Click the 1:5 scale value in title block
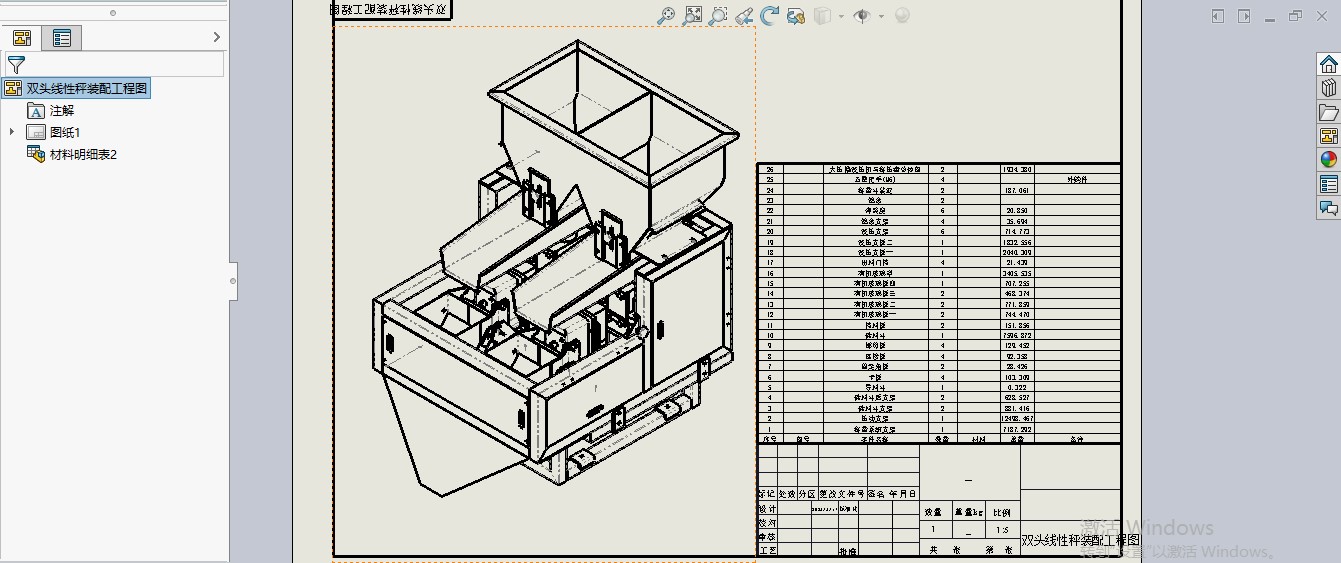The height and width of the screenshot is (563, 1341). [1001, 530]
